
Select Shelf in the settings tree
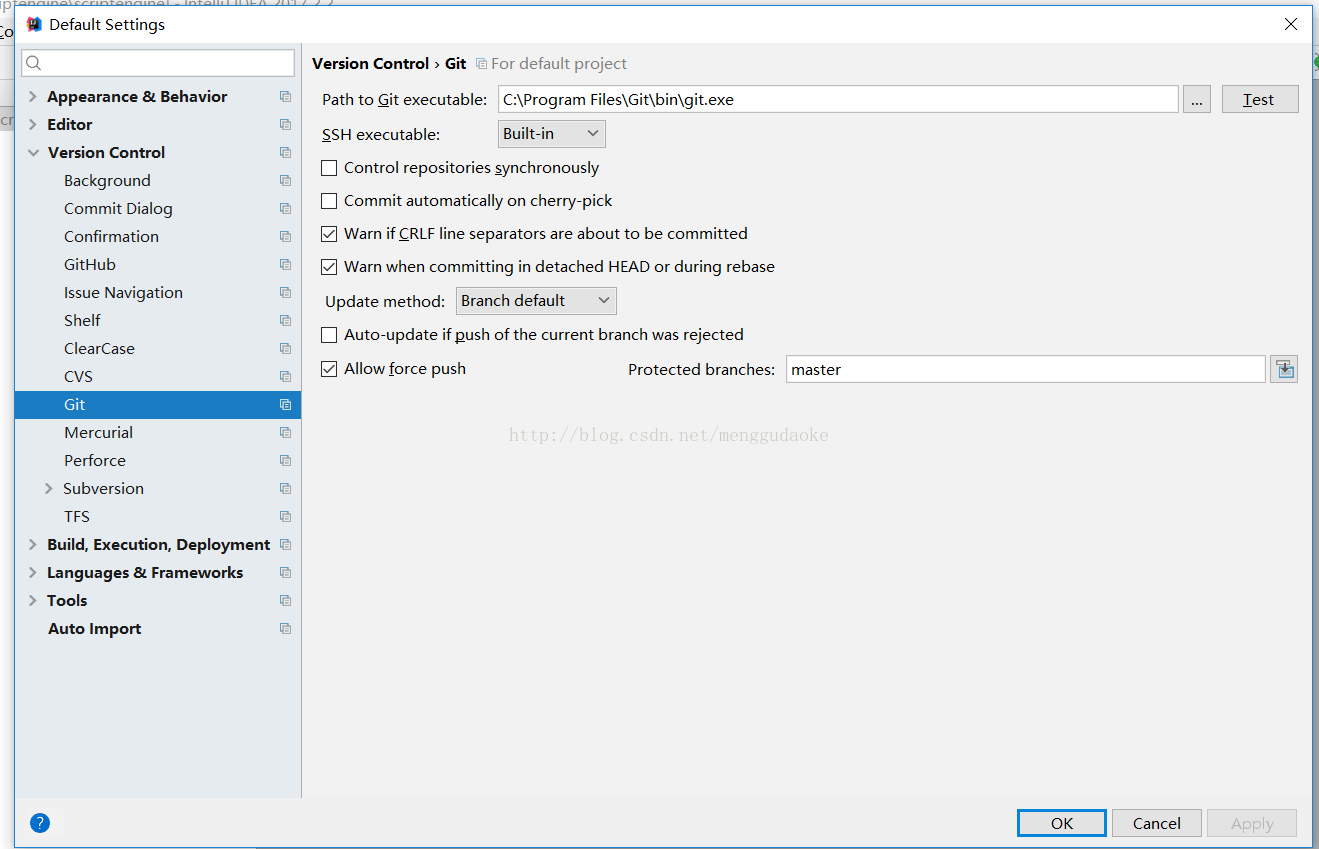point(82,321)
